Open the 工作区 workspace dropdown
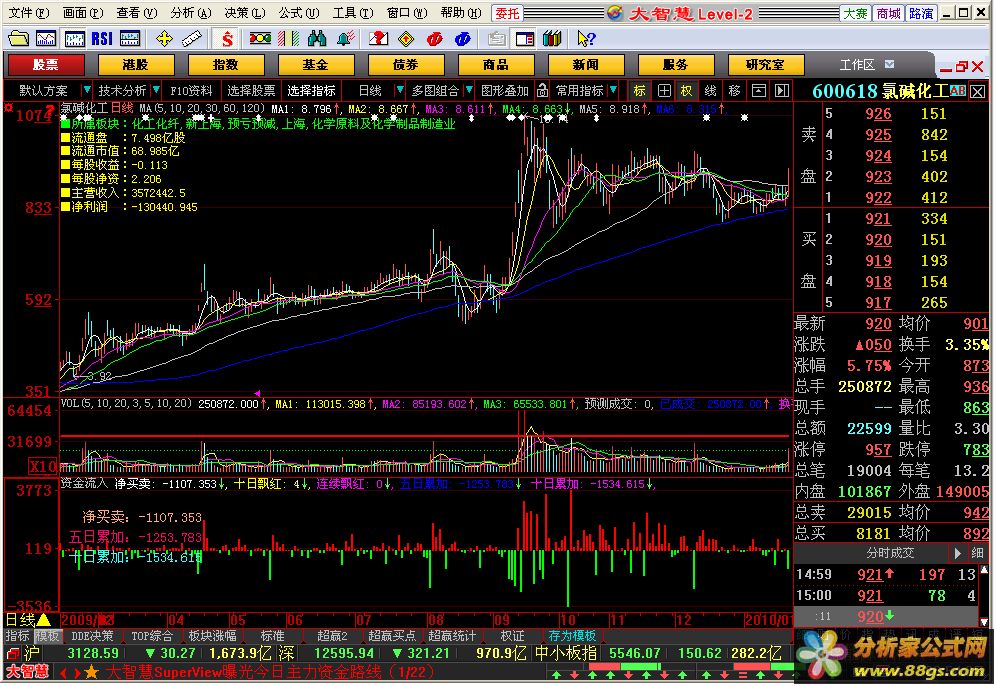 [890, 64]
